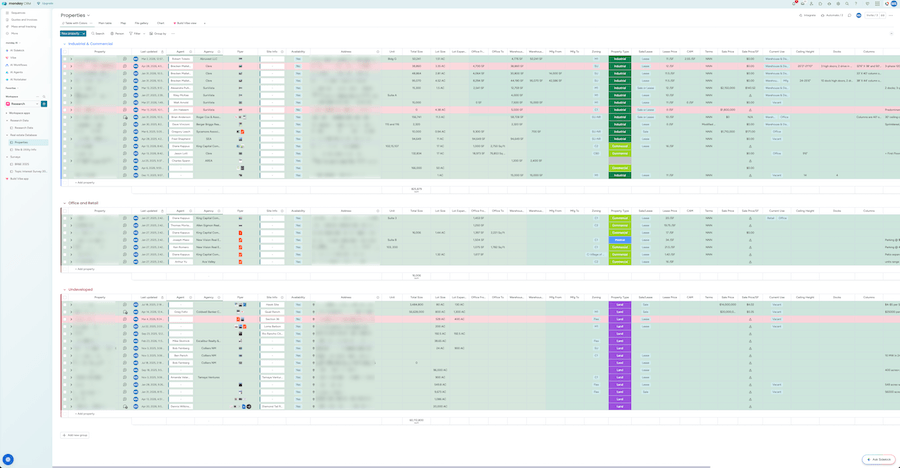This screenshot has height=468, width=900.
Task: Open the help question mark icon
Action: click(856, 3)
